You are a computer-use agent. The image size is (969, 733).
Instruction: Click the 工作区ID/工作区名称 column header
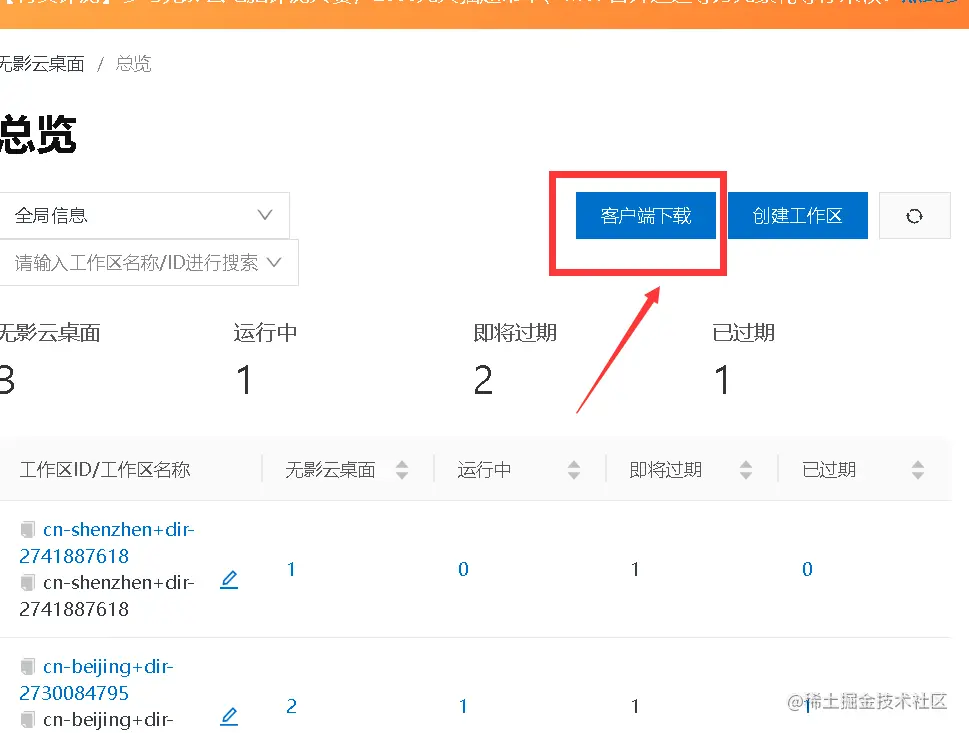(105, 470)
